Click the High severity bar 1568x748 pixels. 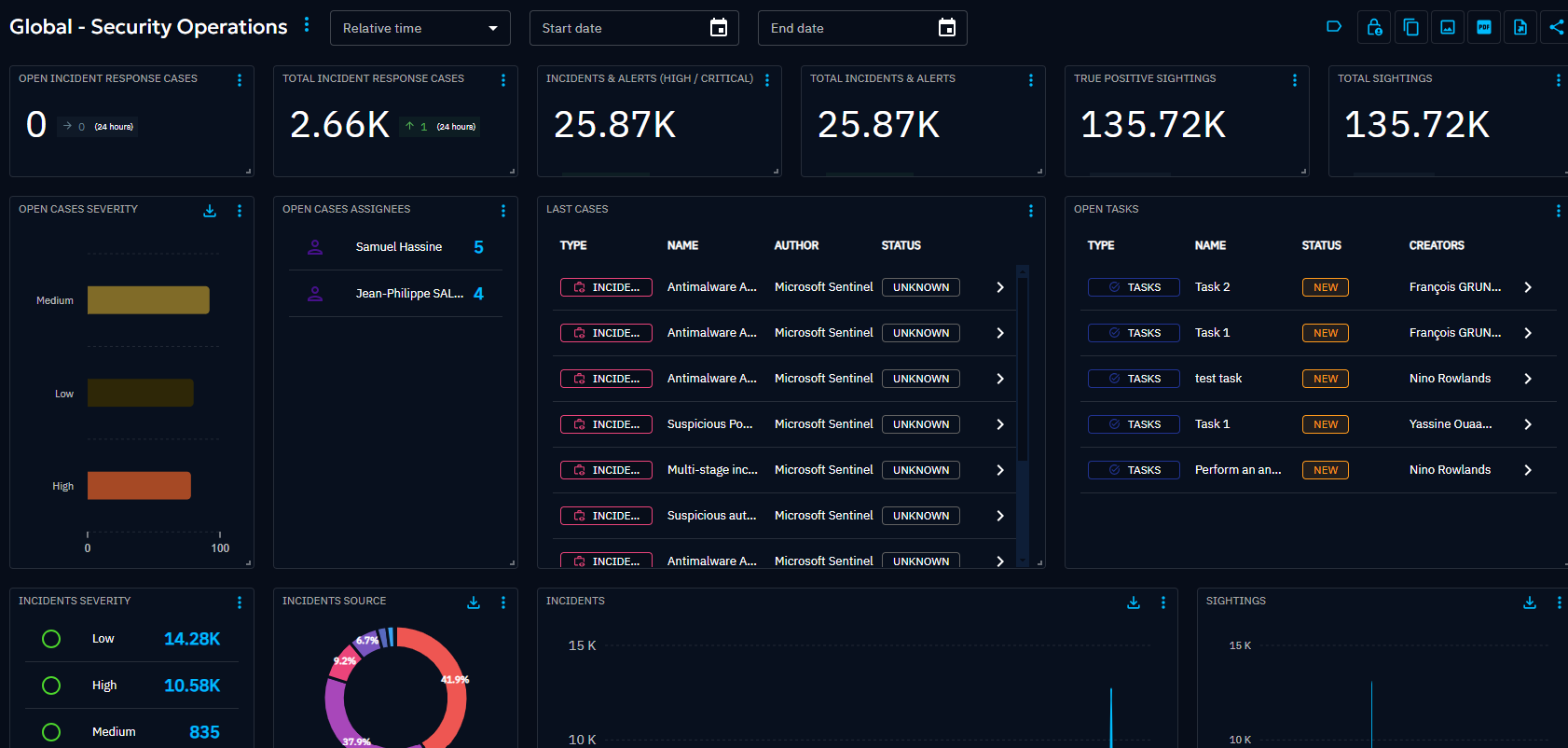point(139,485)
